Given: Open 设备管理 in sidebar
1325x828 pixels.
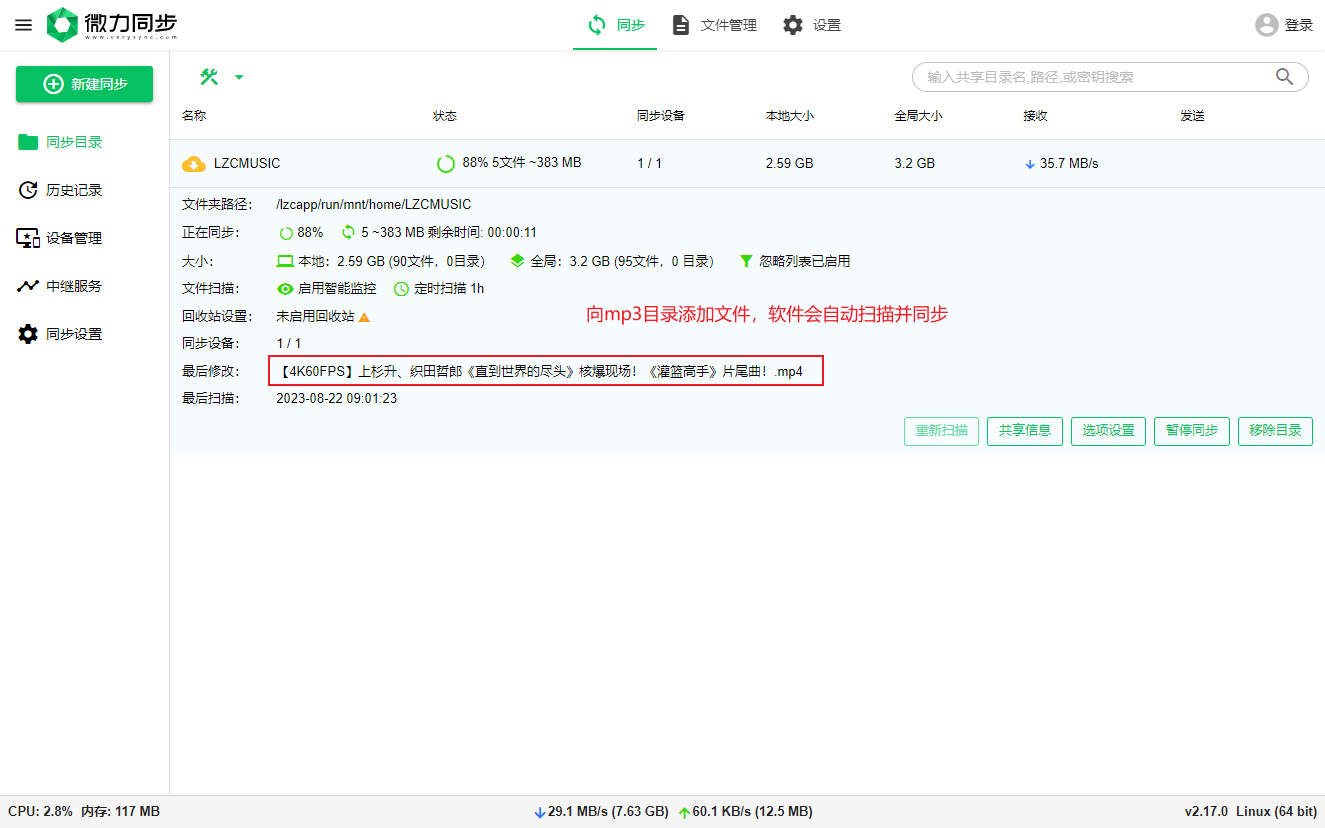Looking at the screenshot, I should click(85, 238).
